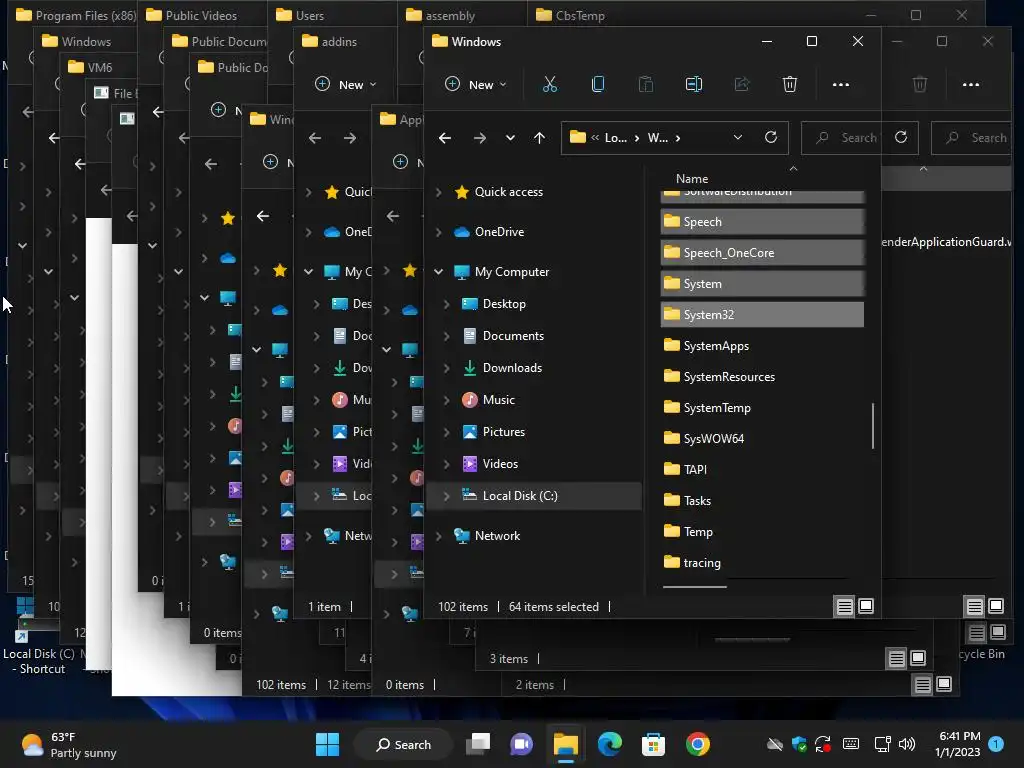This screenshot has height=768, width=1024.
Task: Select the SystemResources folder
Action: coord(762,377)
